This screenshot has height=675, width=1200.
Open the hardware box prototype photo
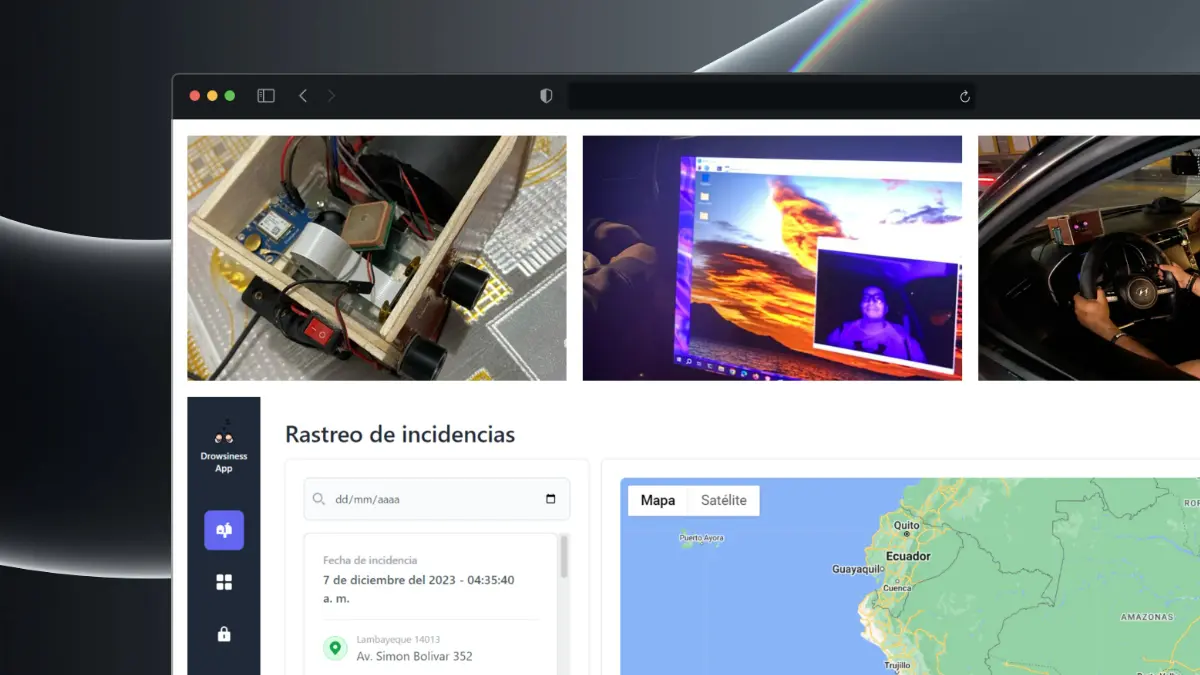(377, 258)
